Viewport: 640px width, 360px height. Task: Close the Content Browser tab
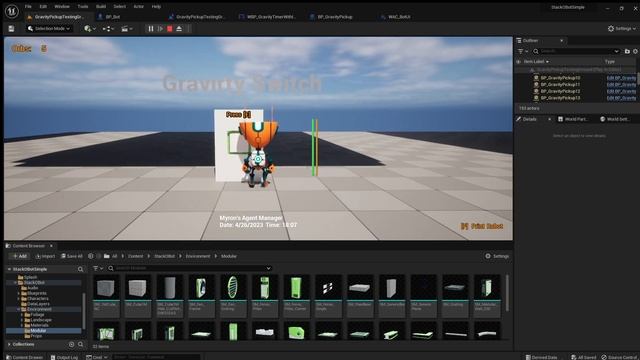[51, 246]
